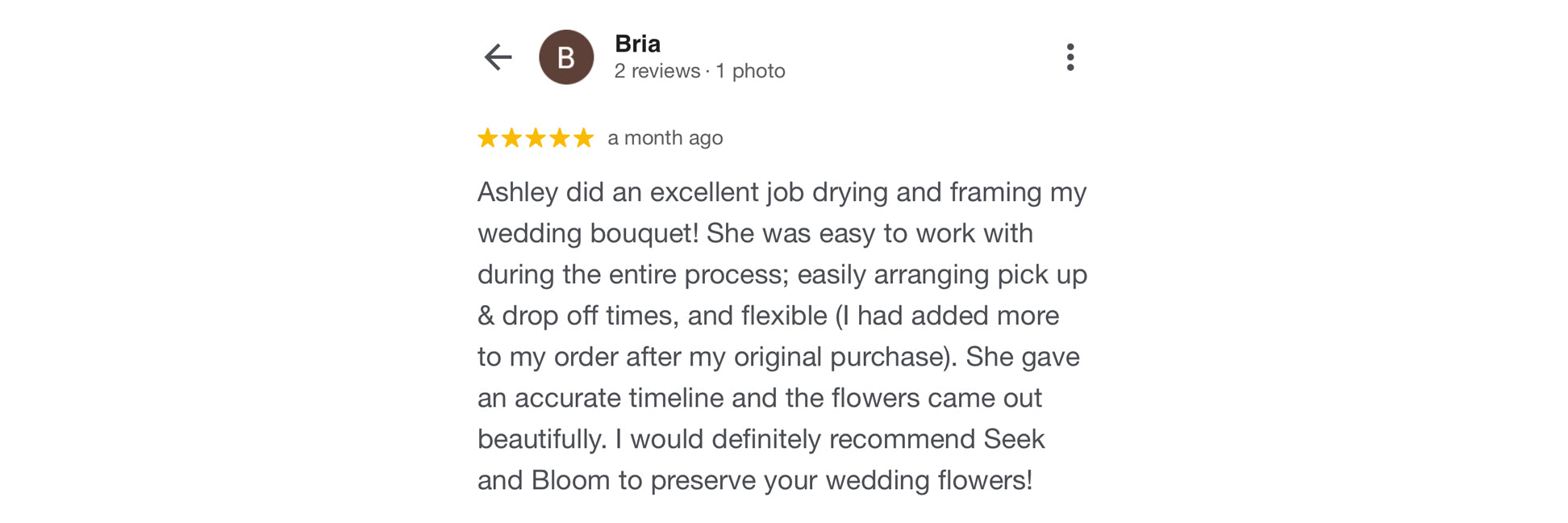Click the fourth yellow rating star
The width and height of the screenshot is (1568, 523).
coord(560,138)
